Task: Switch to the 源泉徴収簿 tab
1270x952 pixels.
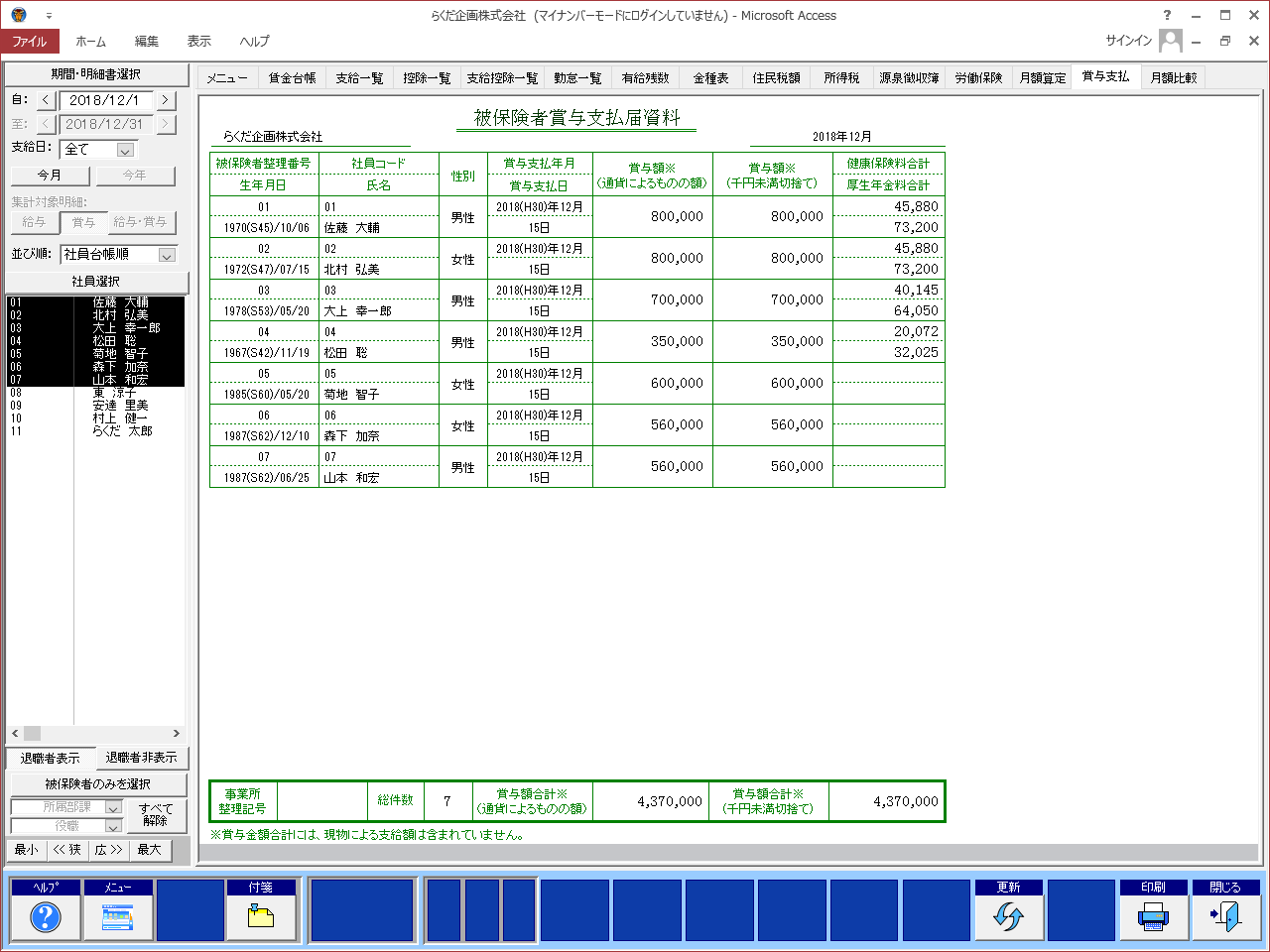Action: coord(909,77)
